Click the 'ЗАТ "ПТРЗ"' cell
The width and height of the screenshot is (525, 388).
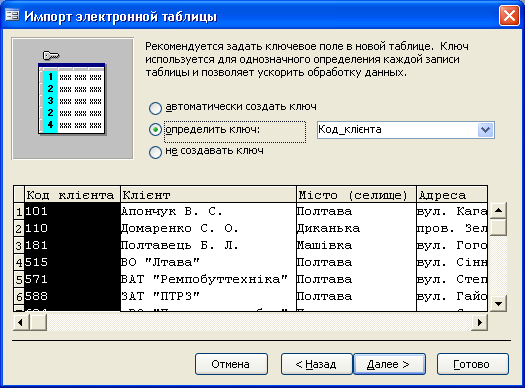coord(208,296)
